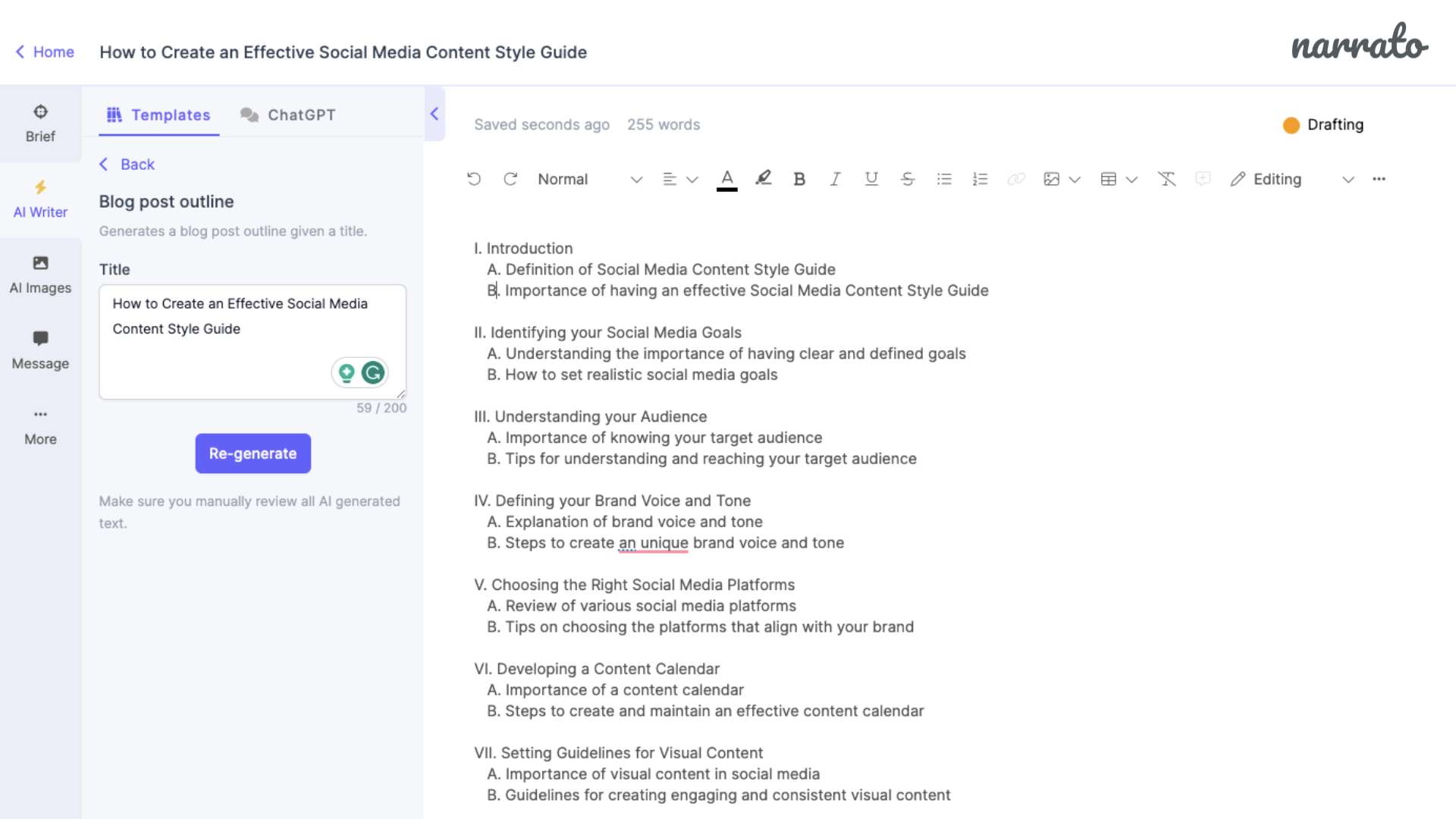Toggle Italic text formatting
This screenshot has width=1456, height=819.
click(835, 178)
